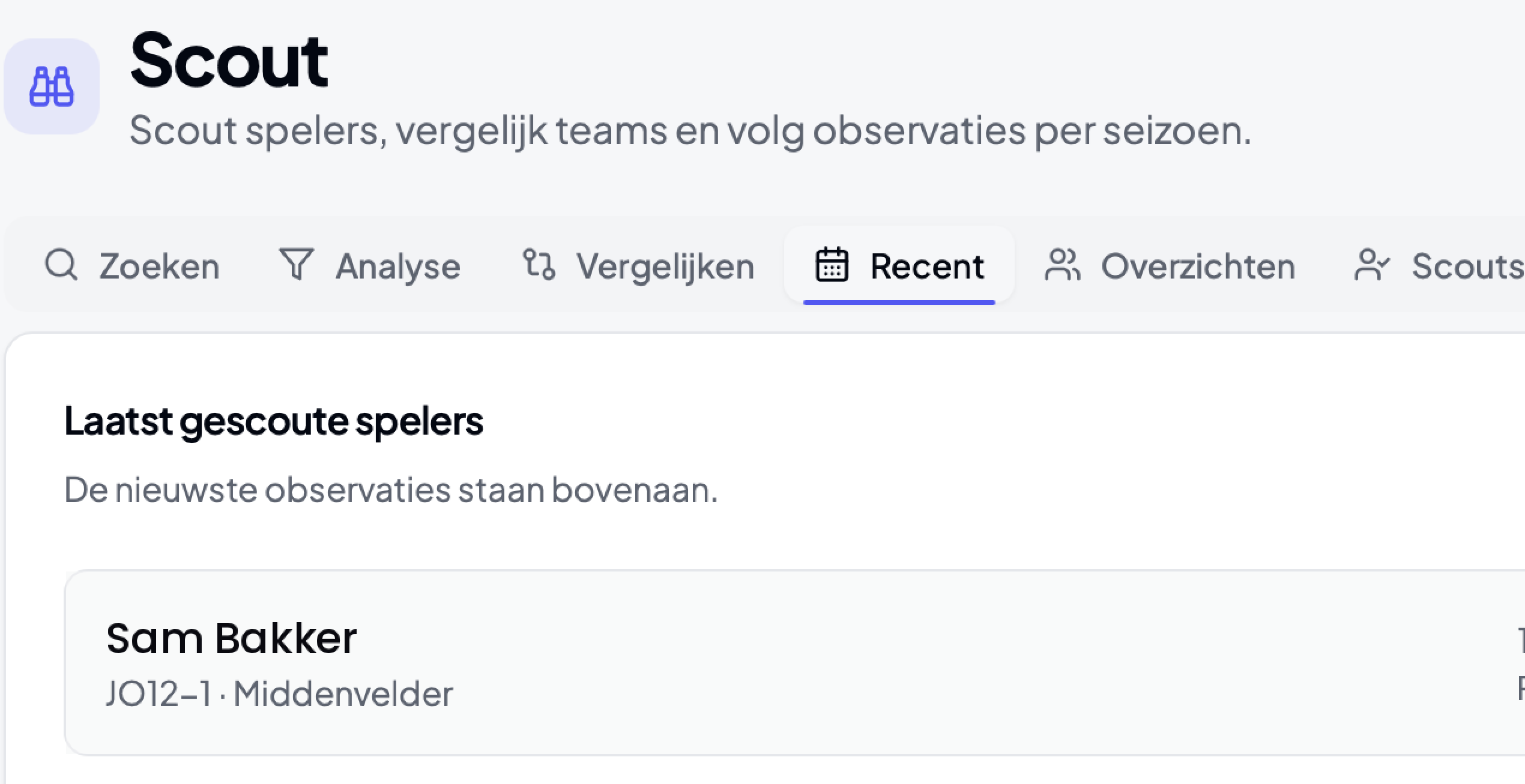Screen dimensions: 1525x784
Task: Click the Laatst gescoute spelers heading
Action: coord(273,421)
